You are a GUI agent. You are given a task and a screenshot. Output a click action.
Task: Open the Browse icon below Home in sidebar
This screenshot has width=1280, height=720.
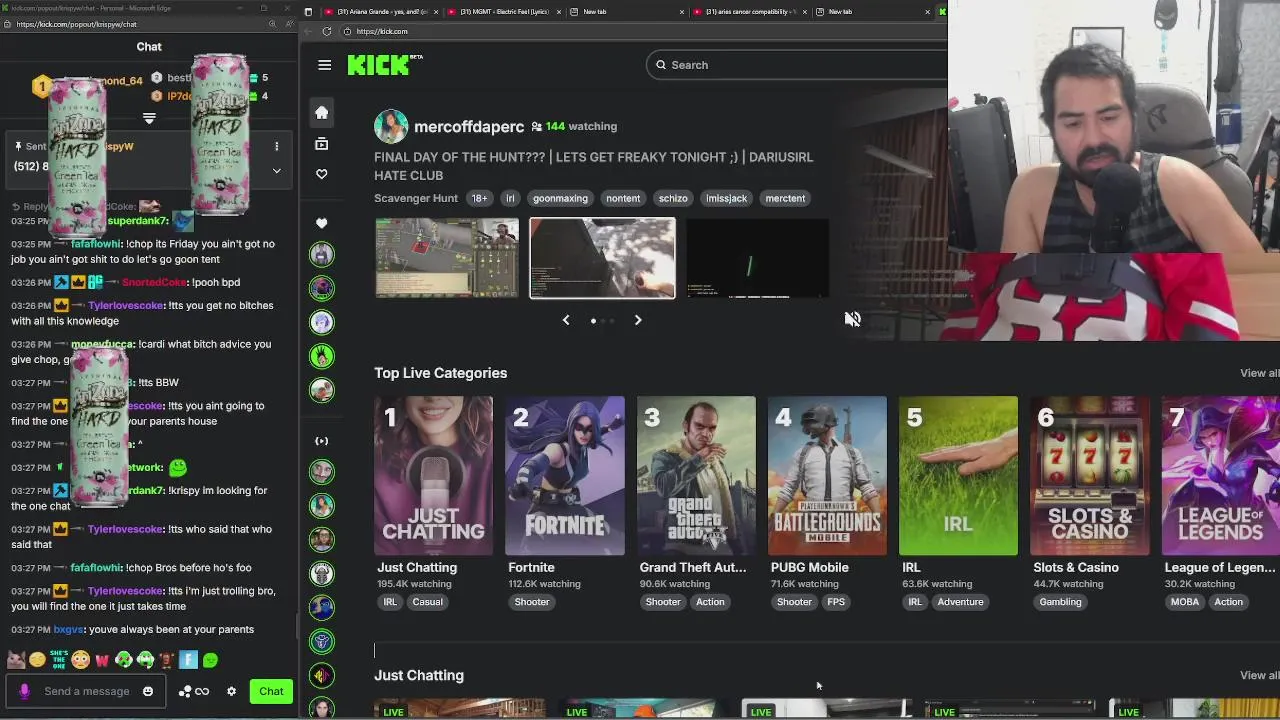pos(321,144)
